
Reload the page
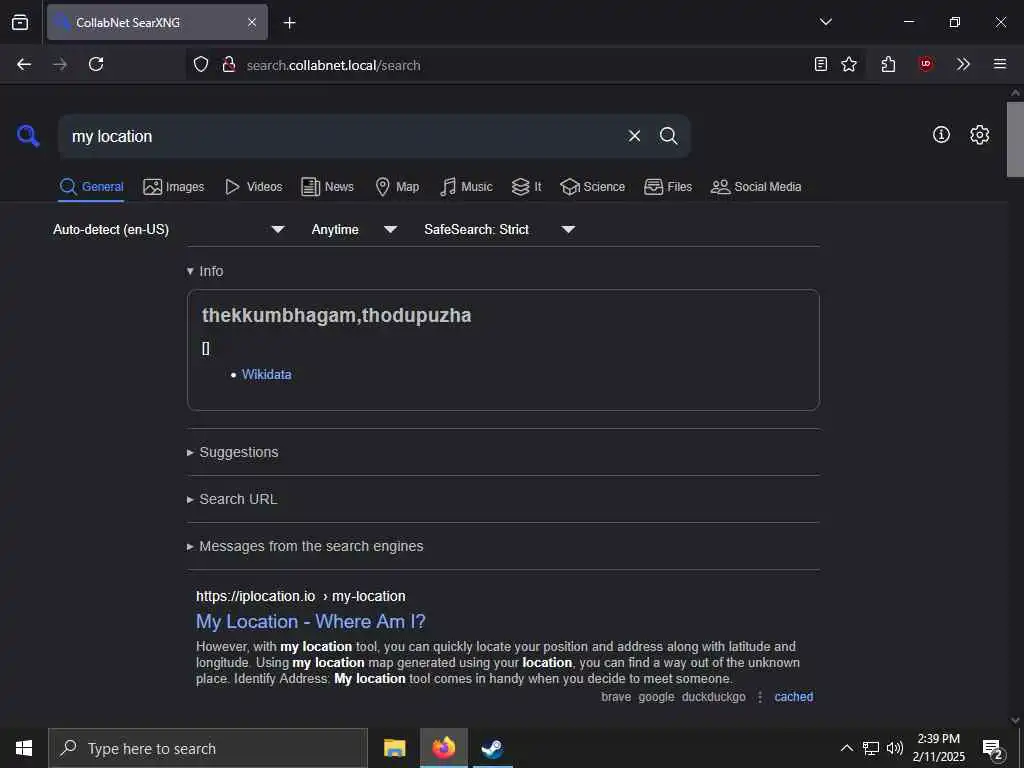click(x=96, y=64)
